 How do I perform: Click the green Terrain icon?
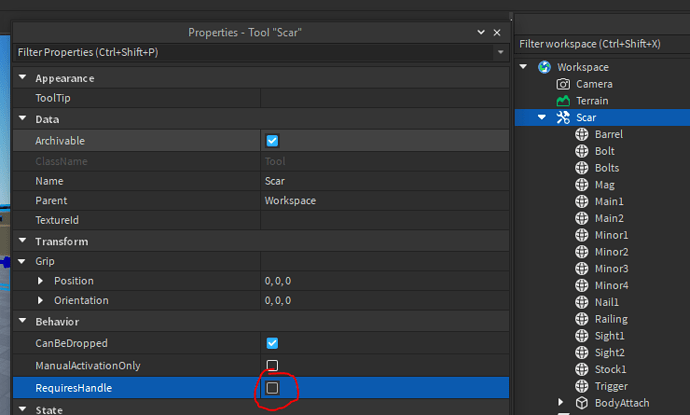point(563,101)
